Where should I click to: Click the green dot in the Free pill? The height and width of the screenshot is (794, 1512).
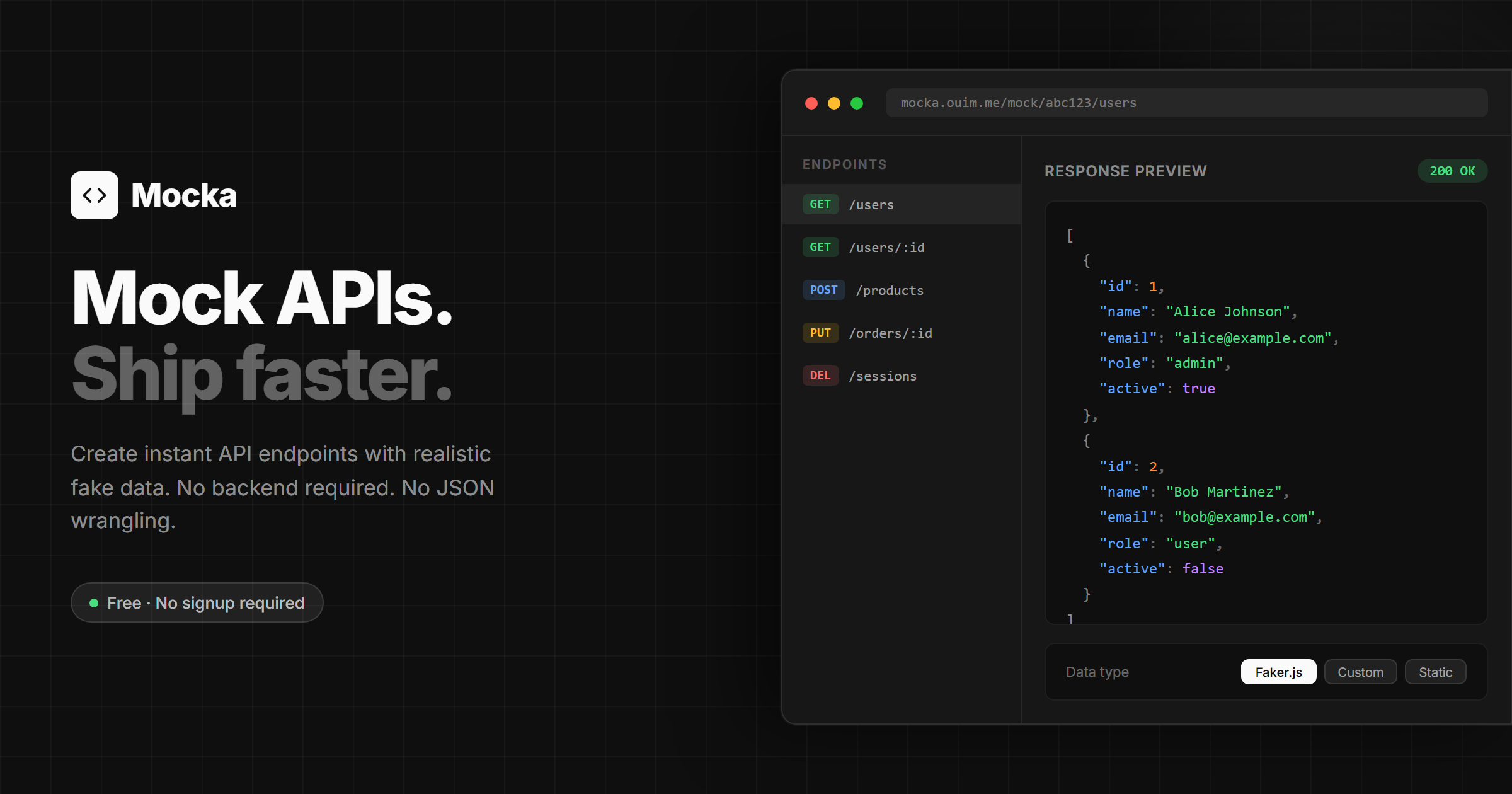tap(94, 603)
